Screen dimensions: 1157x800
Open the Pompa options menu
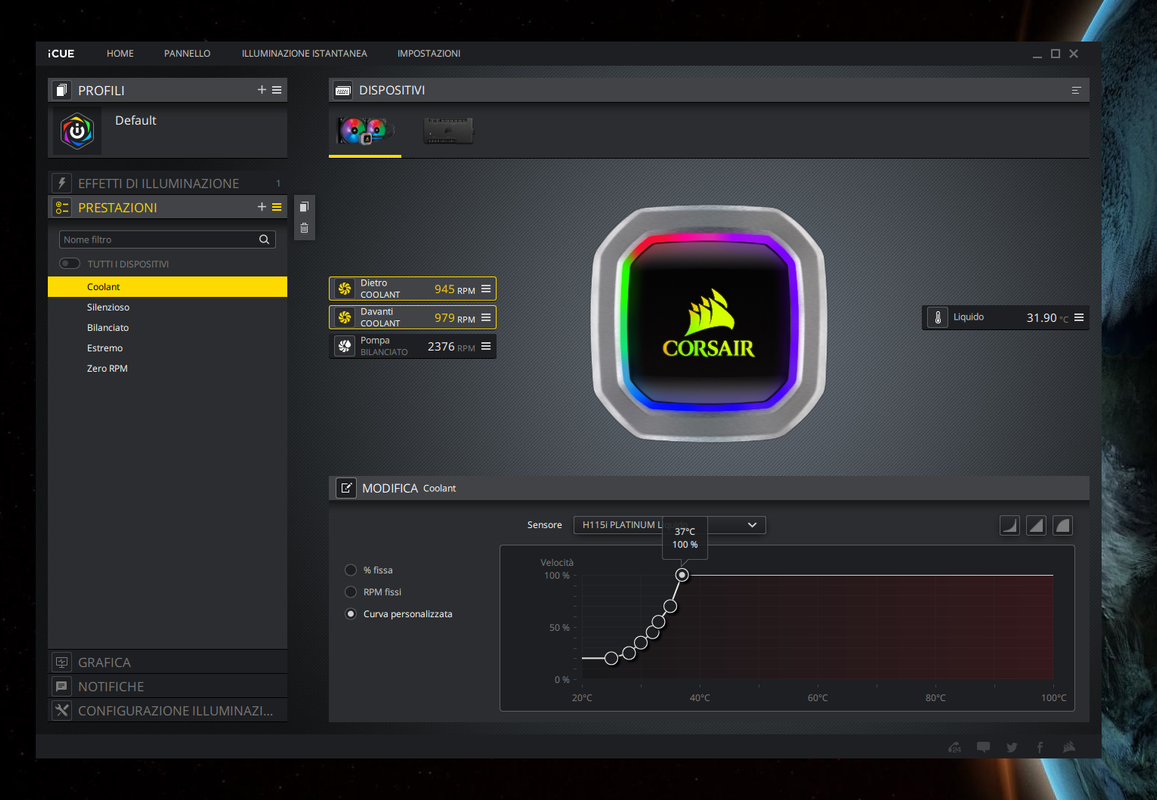point(486,346)
